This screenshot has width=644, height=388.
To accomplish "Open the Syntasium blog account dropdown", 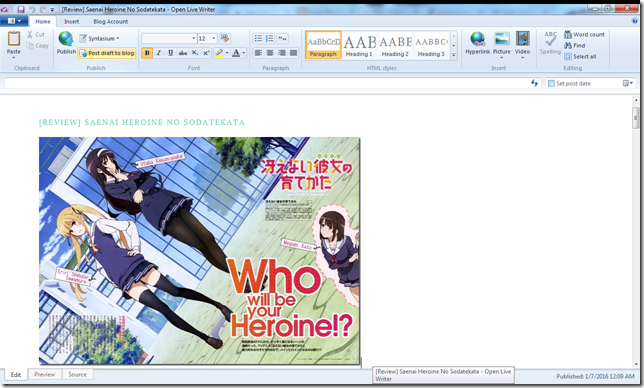I will 99,38.
